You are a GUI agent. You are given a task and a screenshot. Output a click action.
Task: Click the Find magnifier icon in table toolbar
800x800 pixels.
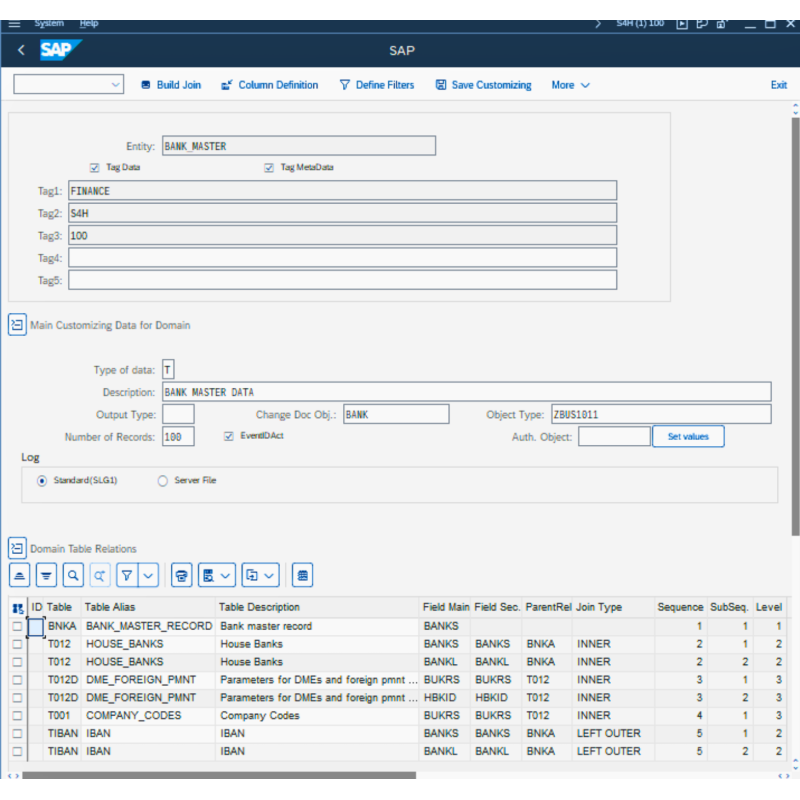click(x=73, y=575)
